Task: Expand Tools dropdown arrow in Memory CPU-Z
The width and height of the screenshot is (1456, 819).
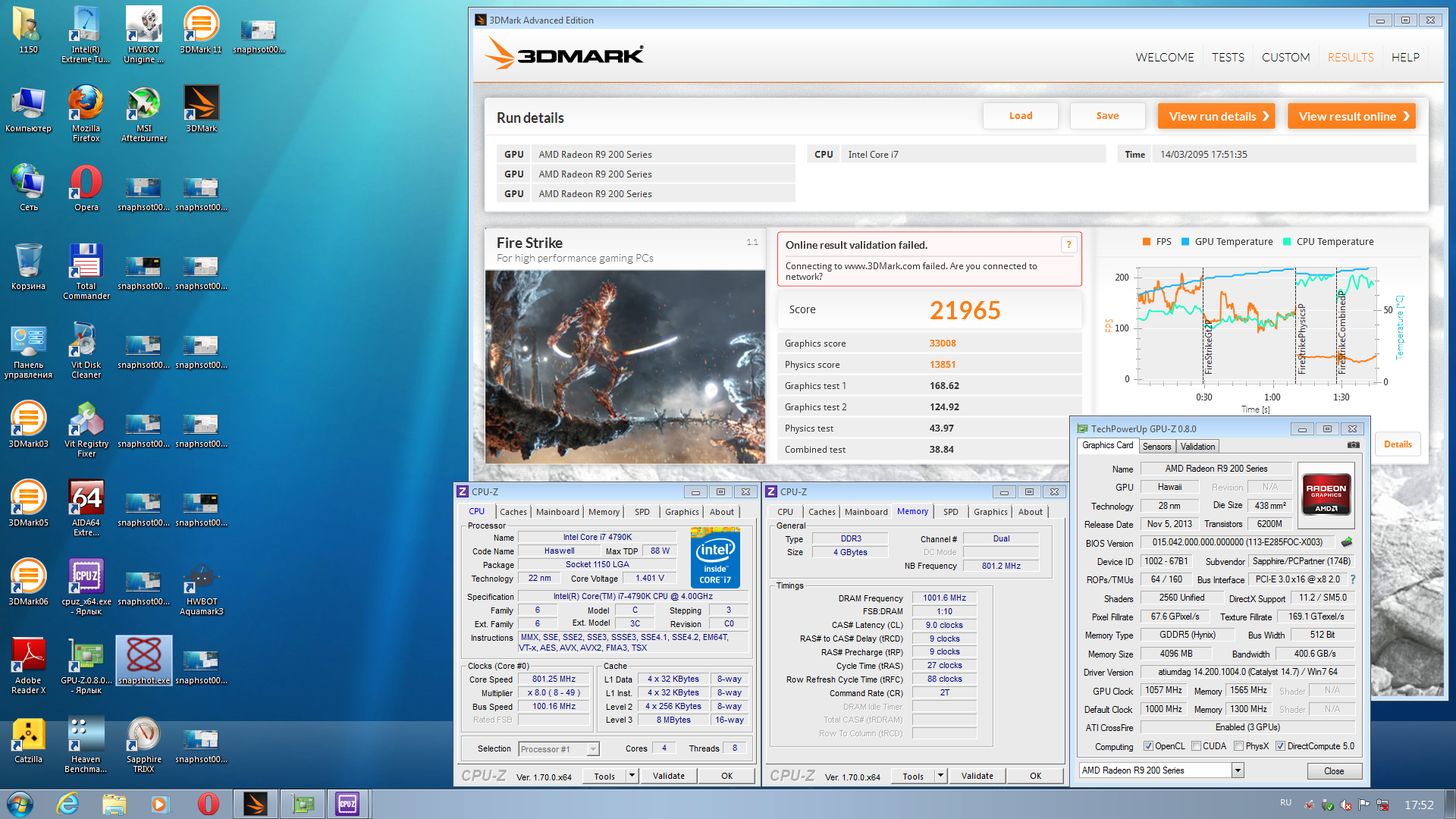Action: pos(940,776)
